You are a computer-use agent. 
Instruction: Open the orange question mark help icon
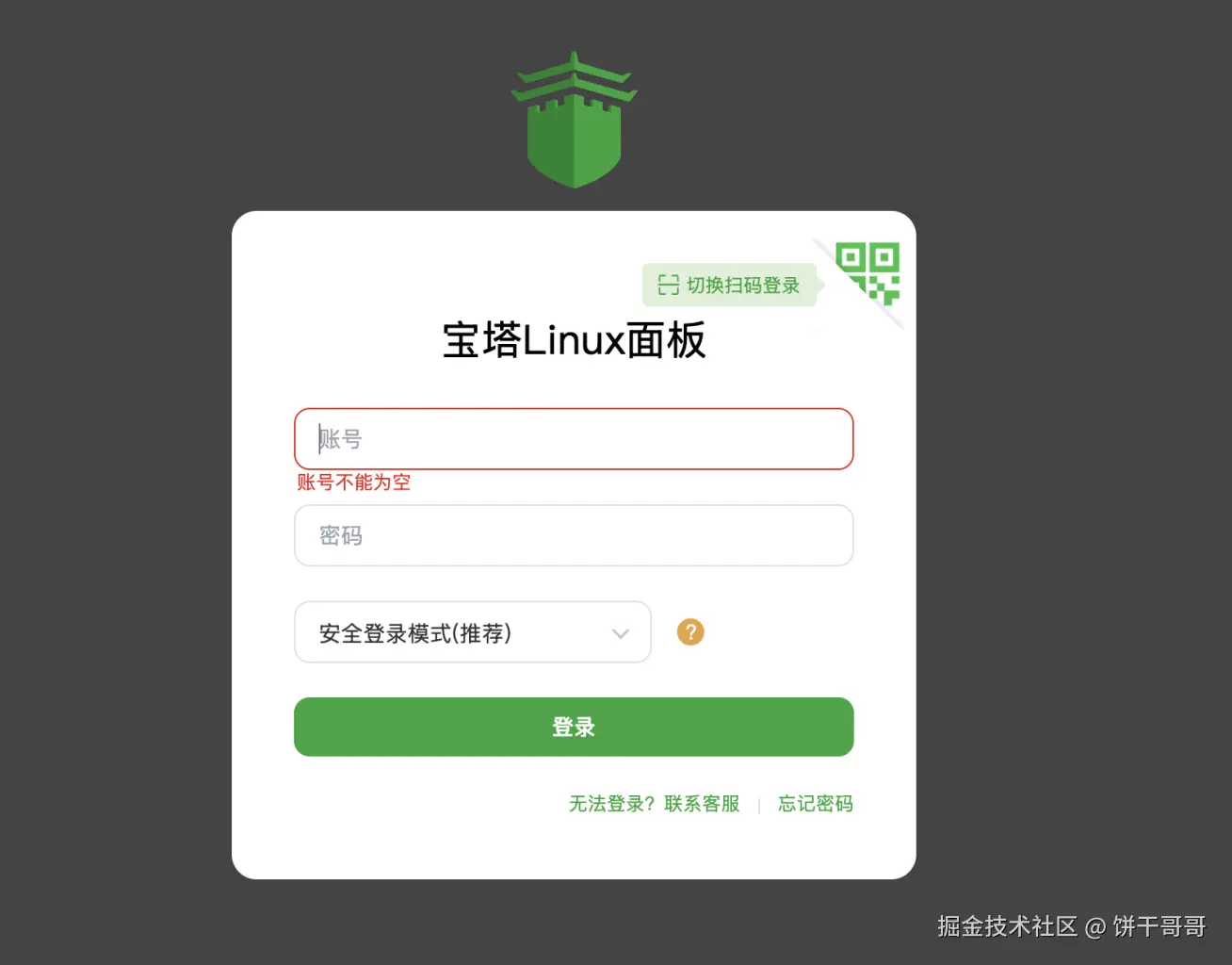click(690, 631)
